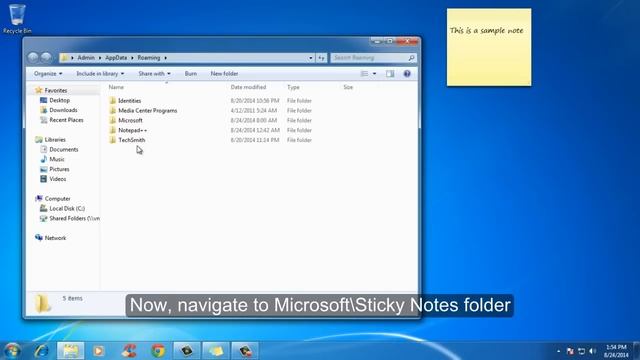
Task: Go back with Explorer back arrow
Action: click(33, 58)
